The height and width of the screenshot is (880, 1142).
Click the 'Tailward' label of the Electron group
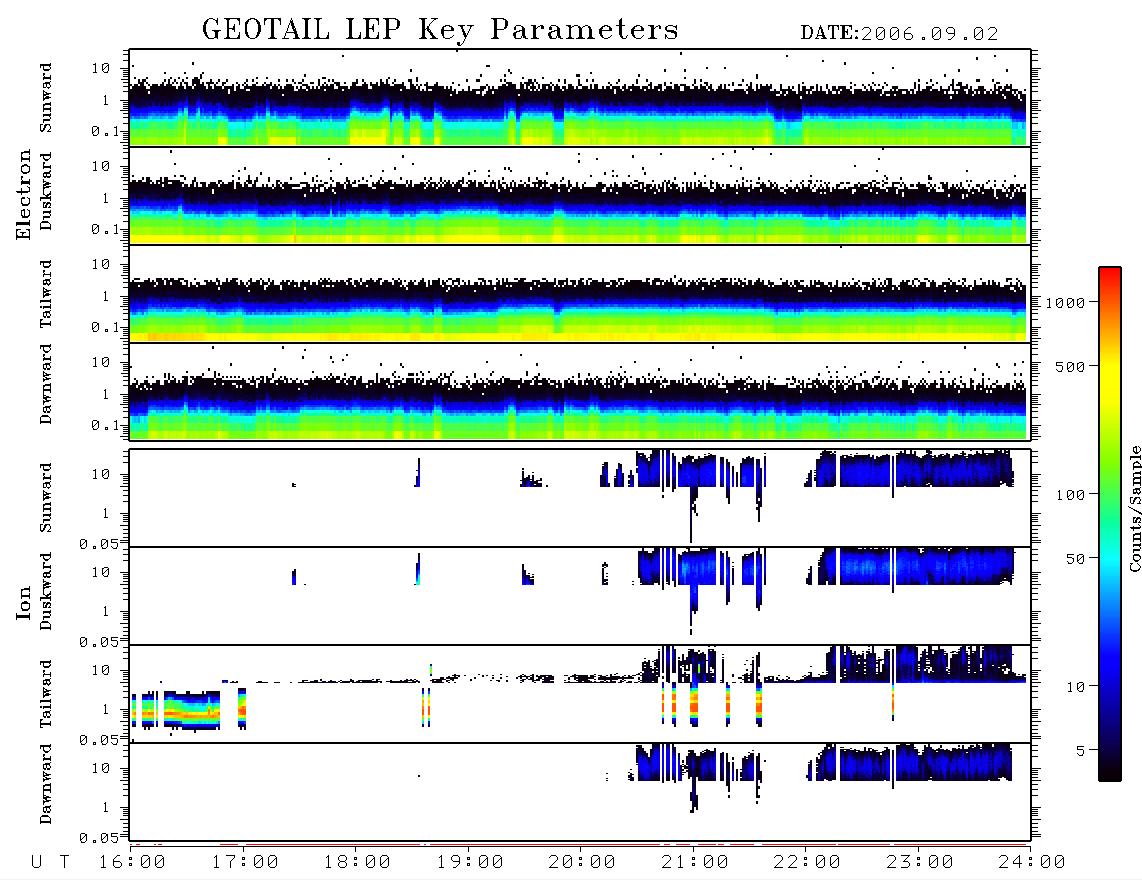pyautogui.click(x=46, y=294)
